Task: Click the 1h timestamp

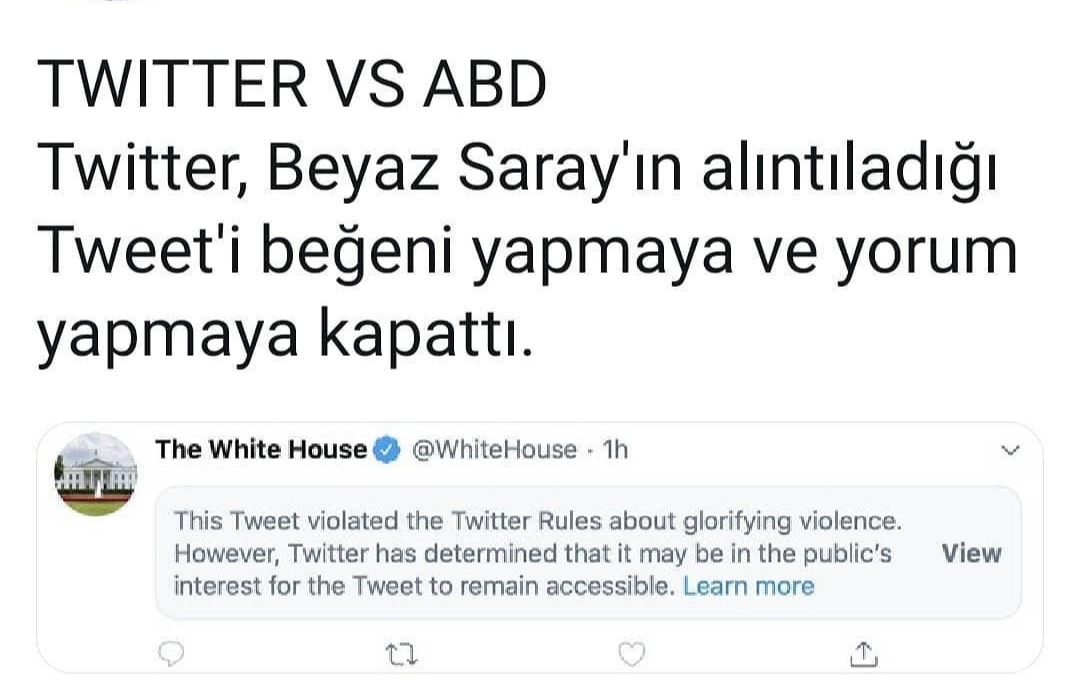Action: point(616,450)
